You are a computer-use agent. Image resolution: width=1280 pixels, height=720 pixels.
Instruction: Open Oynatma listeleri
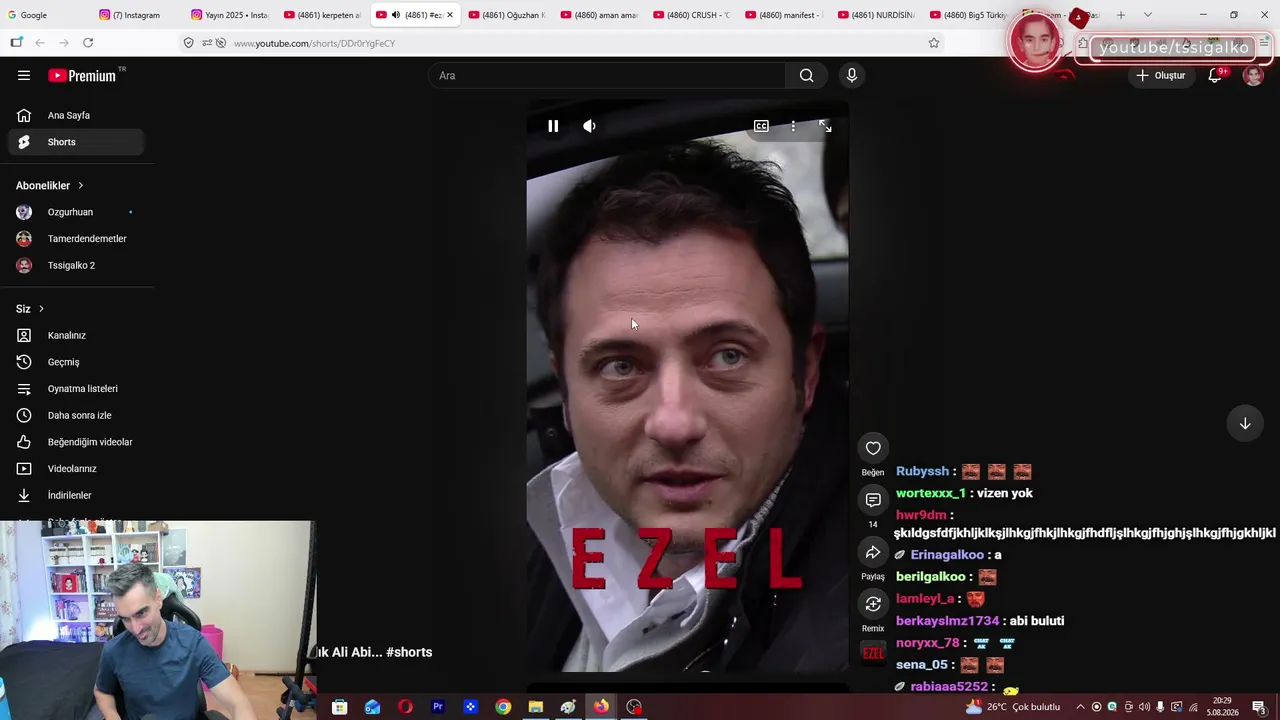76,389
